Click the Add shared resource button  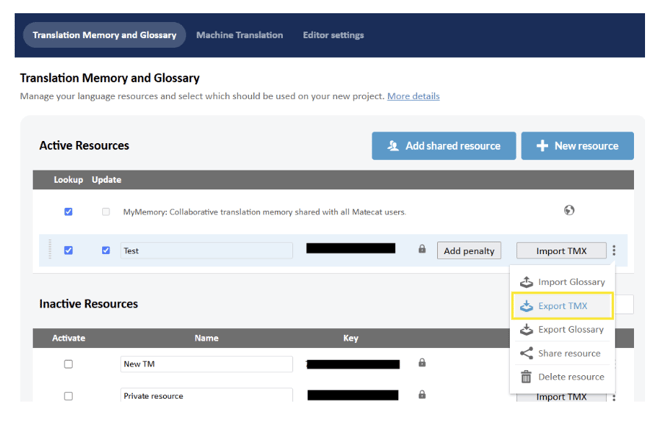[x=444, y=146]
